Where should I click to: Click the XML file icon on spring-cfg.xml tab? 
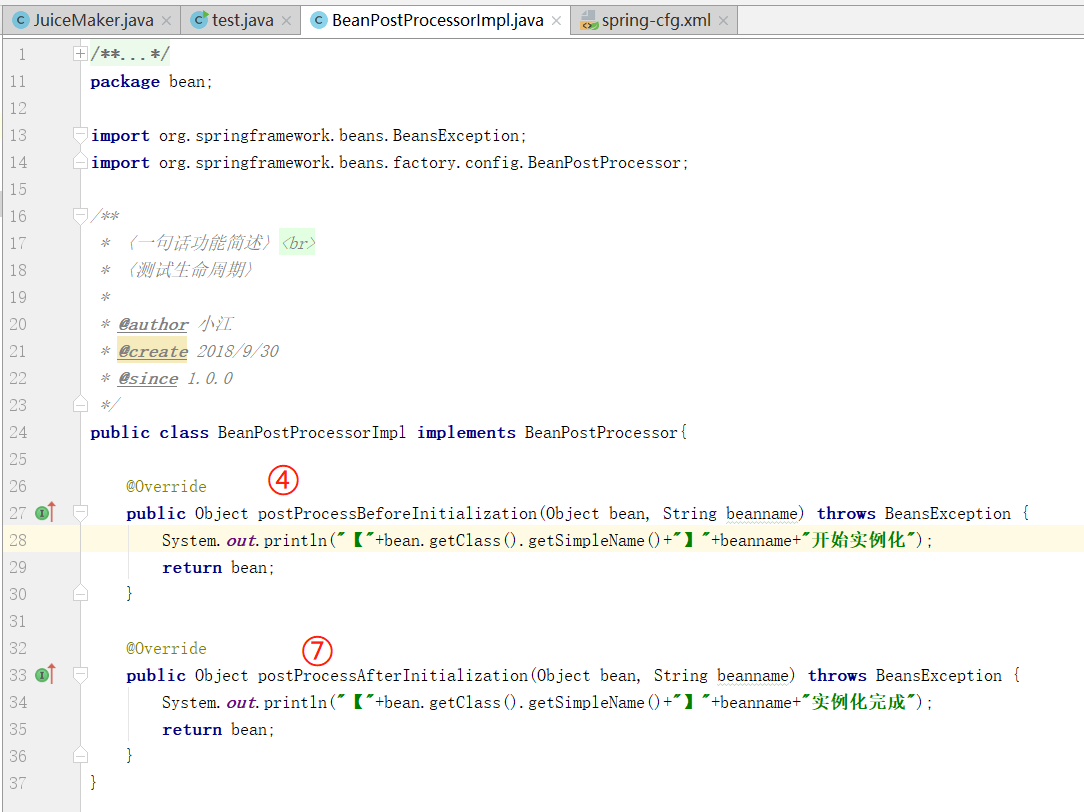point(590,20)
